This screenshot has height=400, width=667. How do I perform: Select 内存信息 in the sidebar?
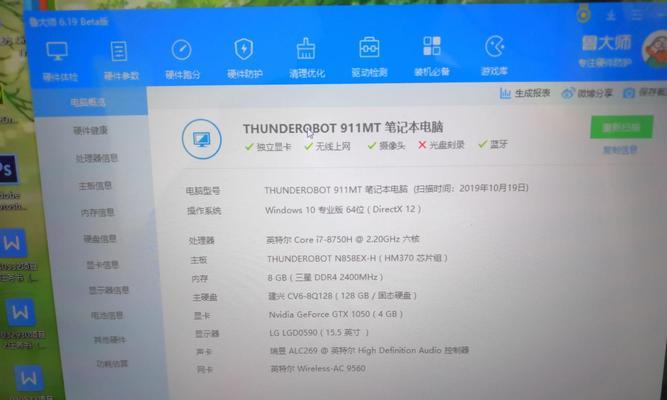click(x=97, y=212)
